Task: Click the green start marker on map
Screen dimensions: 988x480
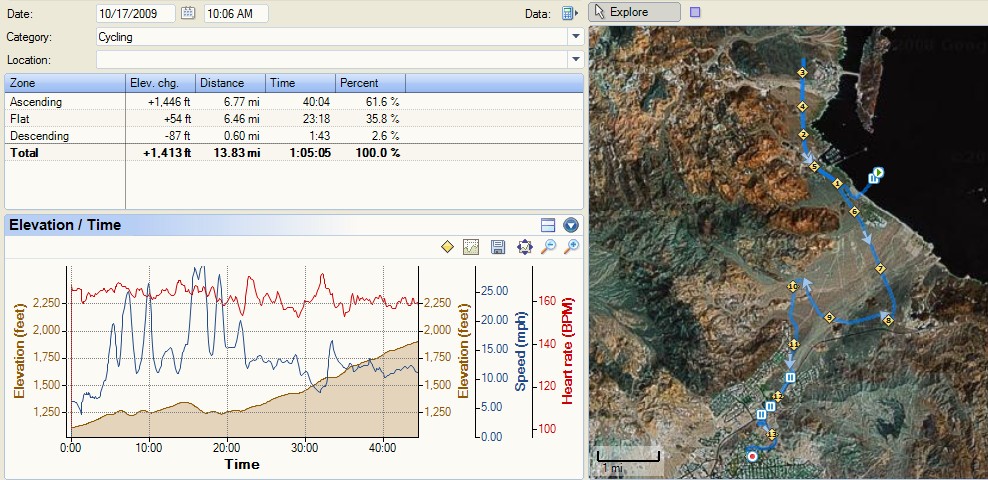Action: click(x=877, y=173)
